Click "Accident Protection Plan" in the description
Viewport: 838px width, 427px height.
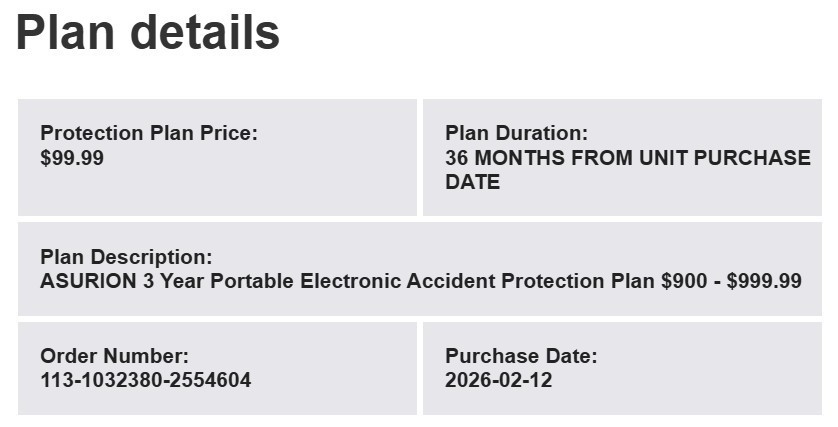tap(531, 281)
